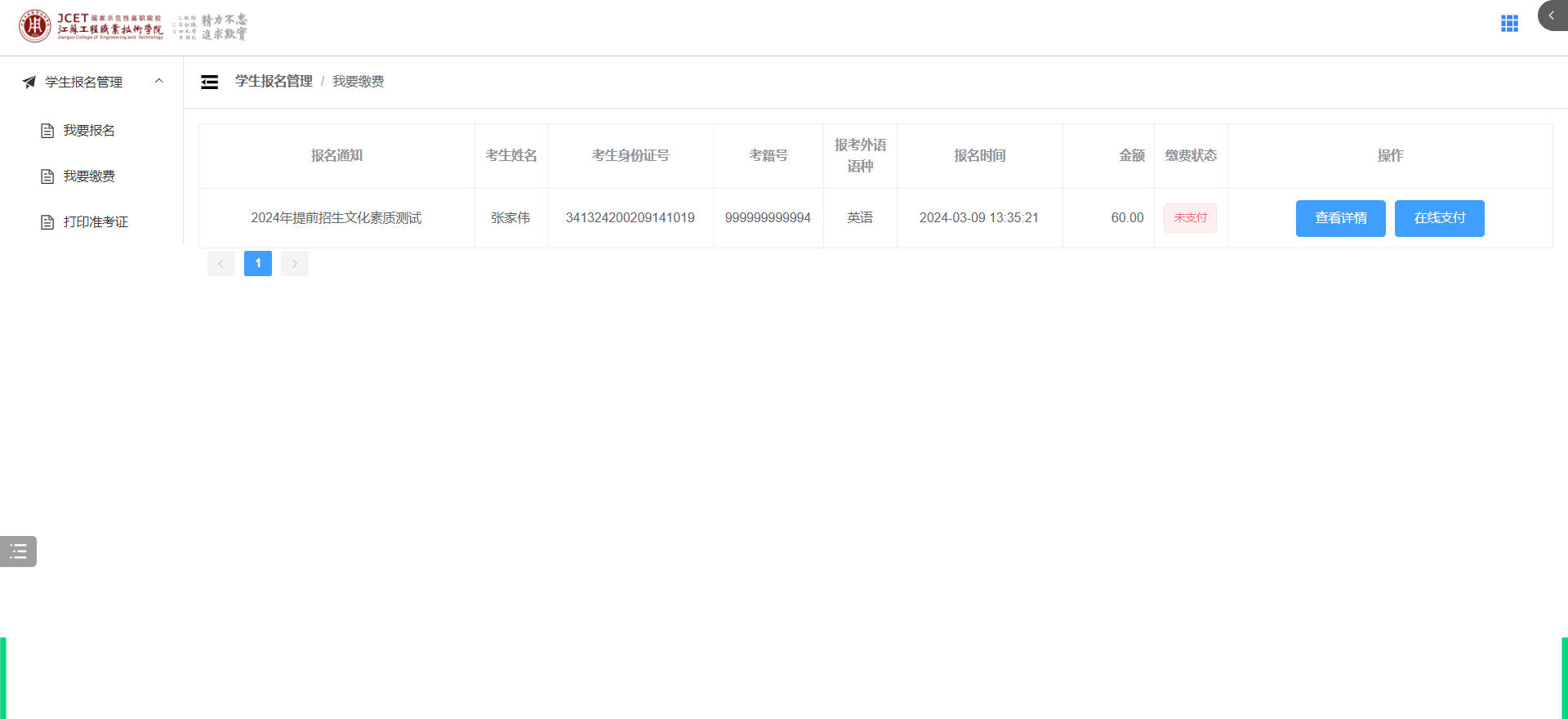Image resolution: width=1568 pixels, height=719 pixels.
Task: Open the blue apps grid icon
Action: click(x=1509, y=24)
